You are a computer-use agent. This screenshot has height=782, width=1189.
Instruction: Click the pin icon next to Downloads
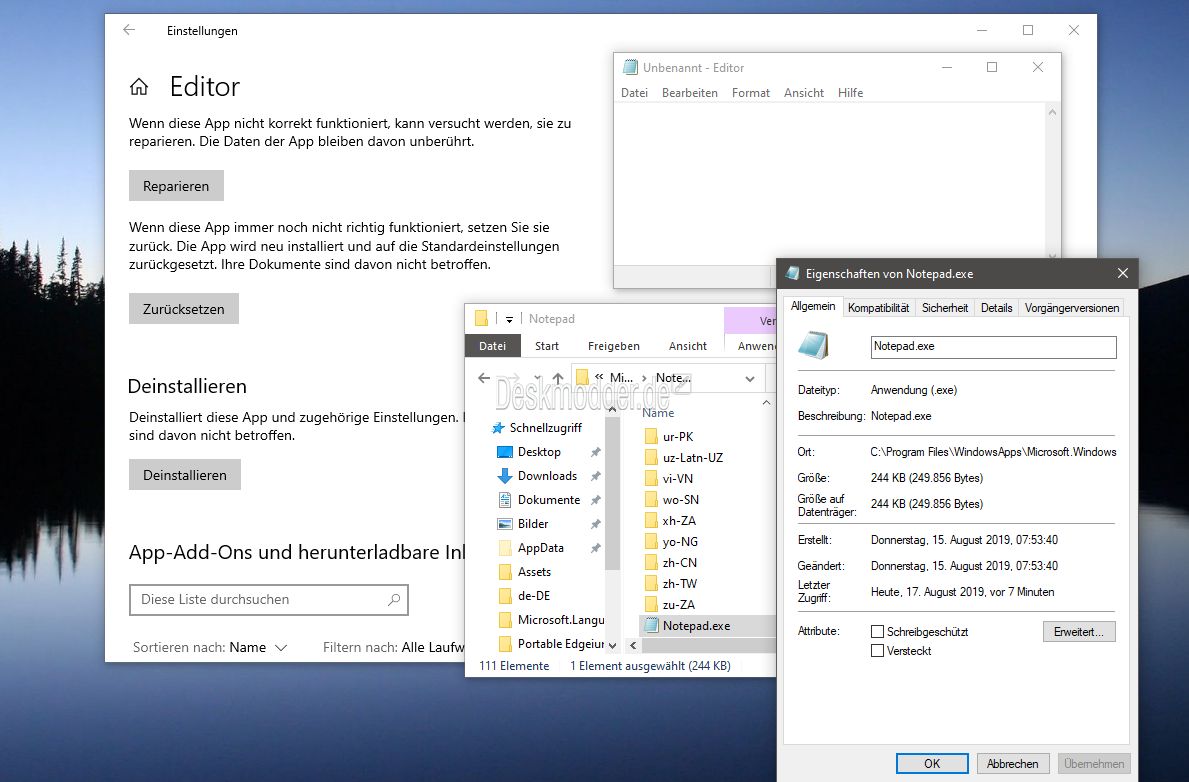596,476
